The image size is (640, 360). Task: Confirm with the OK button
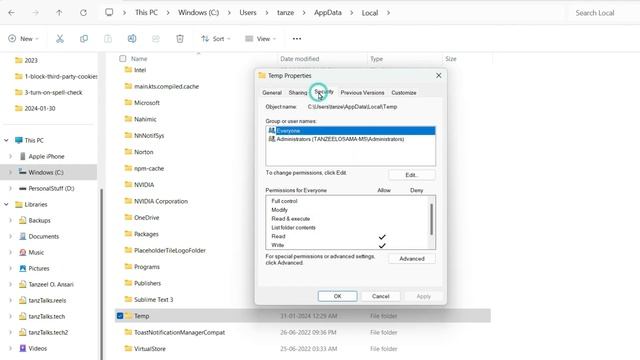338,296
